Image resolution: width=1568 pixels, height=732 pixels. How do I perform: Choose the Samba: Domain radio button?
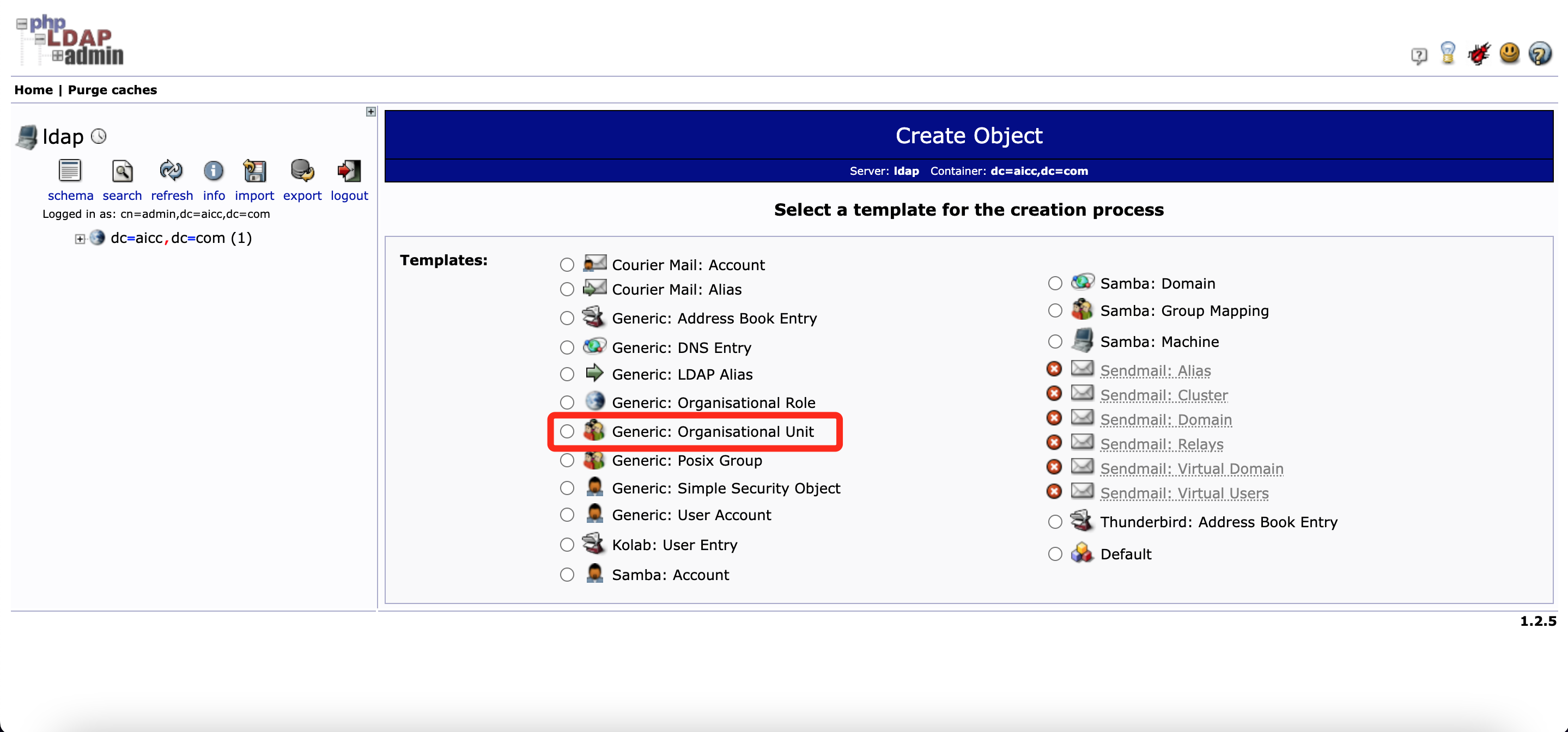coord(1055,284)
